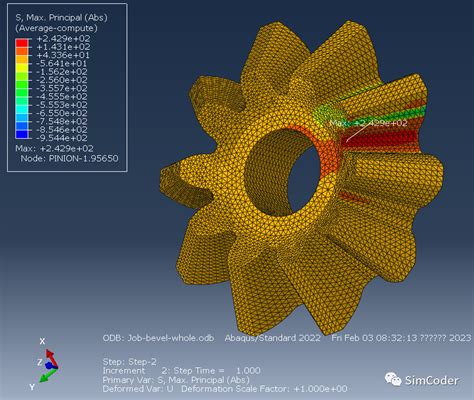Click the red swatch at the legend top
The width and height of the screenshot is (474, 400).
(22, 43)
